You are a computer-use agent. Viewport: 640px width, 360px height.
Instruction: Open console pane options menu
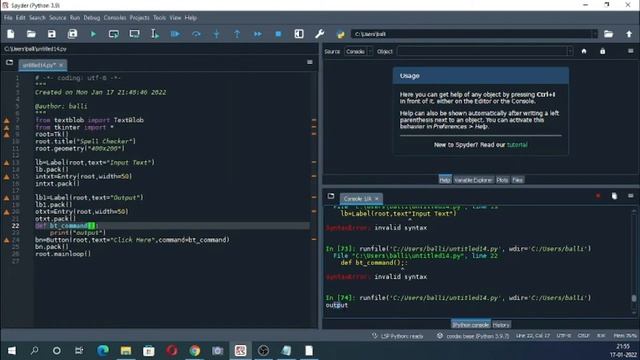point(631,196)
